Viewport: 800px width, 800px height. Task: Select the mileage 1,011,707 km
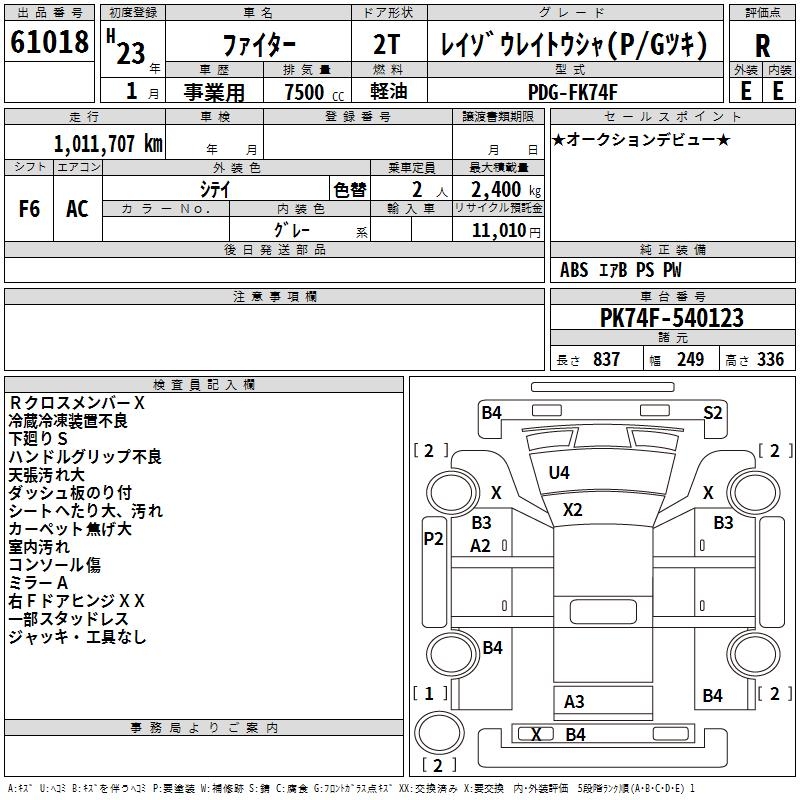(x=108, y=144)
